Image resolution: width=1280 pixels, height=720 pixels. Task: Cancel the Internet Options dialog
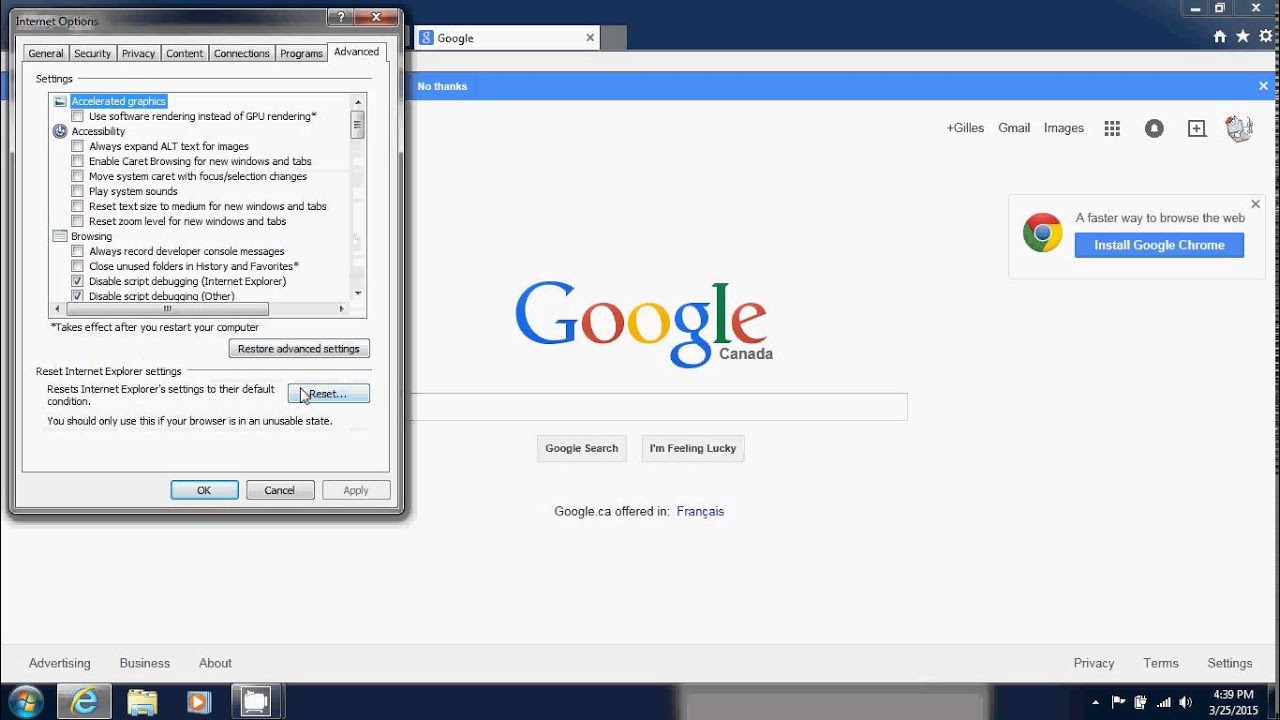[x=280, y=490]
